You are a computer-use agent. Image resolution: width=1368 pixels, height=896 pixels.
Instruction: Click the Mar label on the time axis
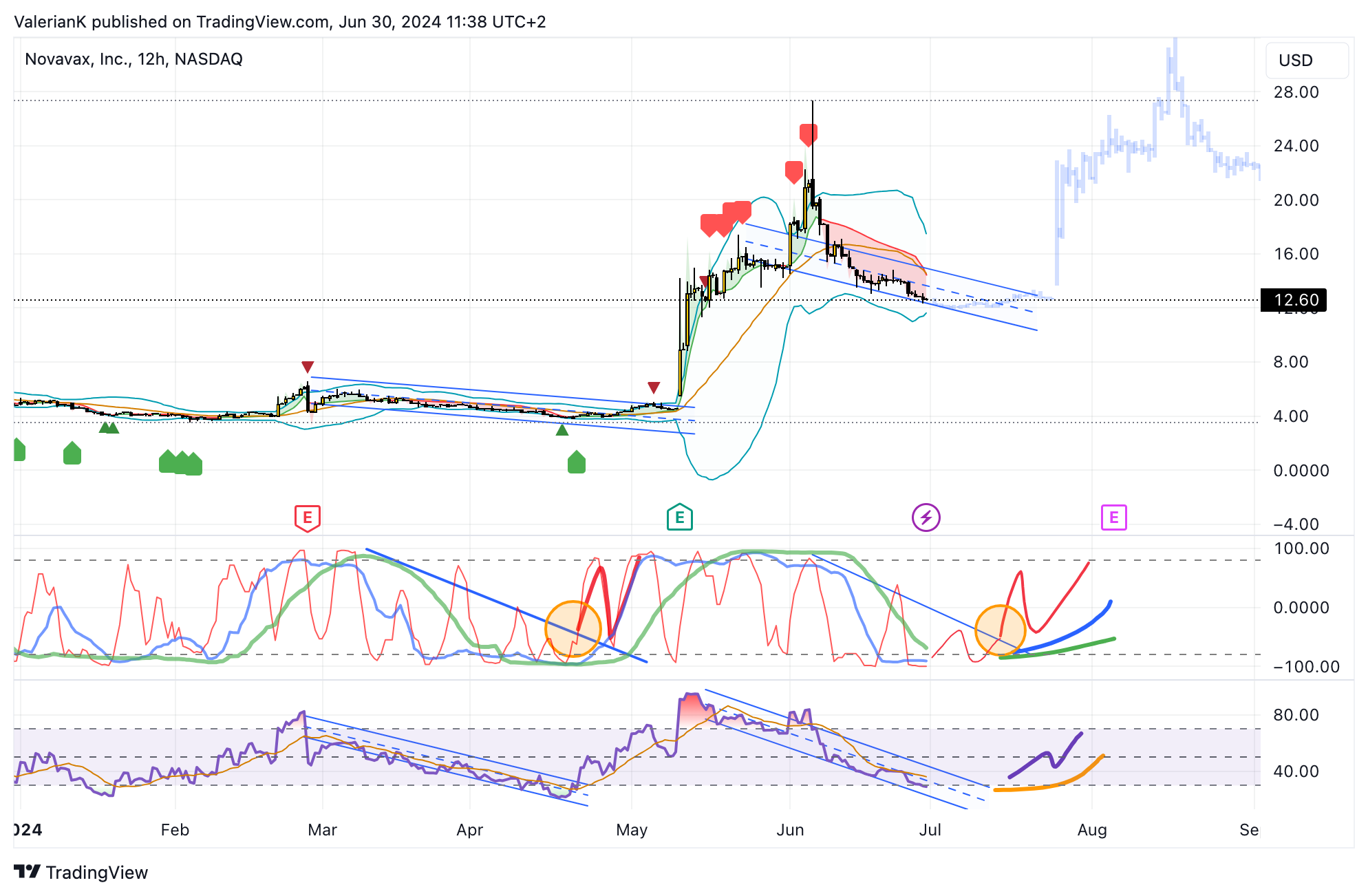323,830
